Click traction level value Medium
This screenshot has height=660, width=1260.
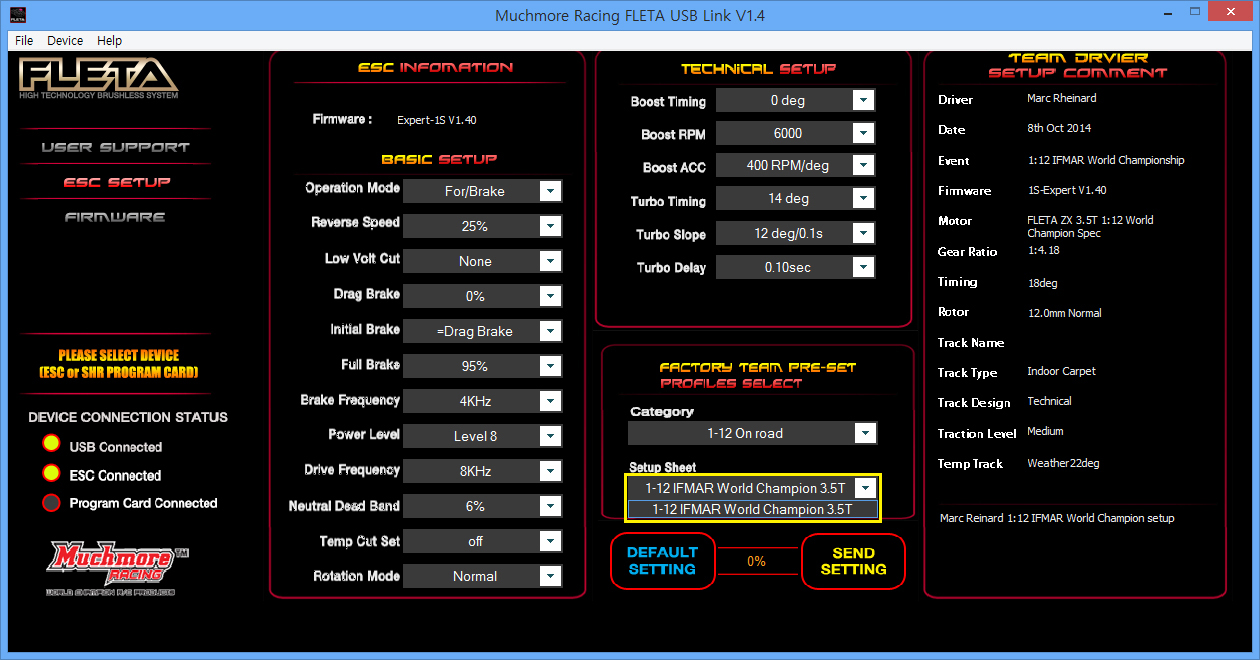point(1045,431)
